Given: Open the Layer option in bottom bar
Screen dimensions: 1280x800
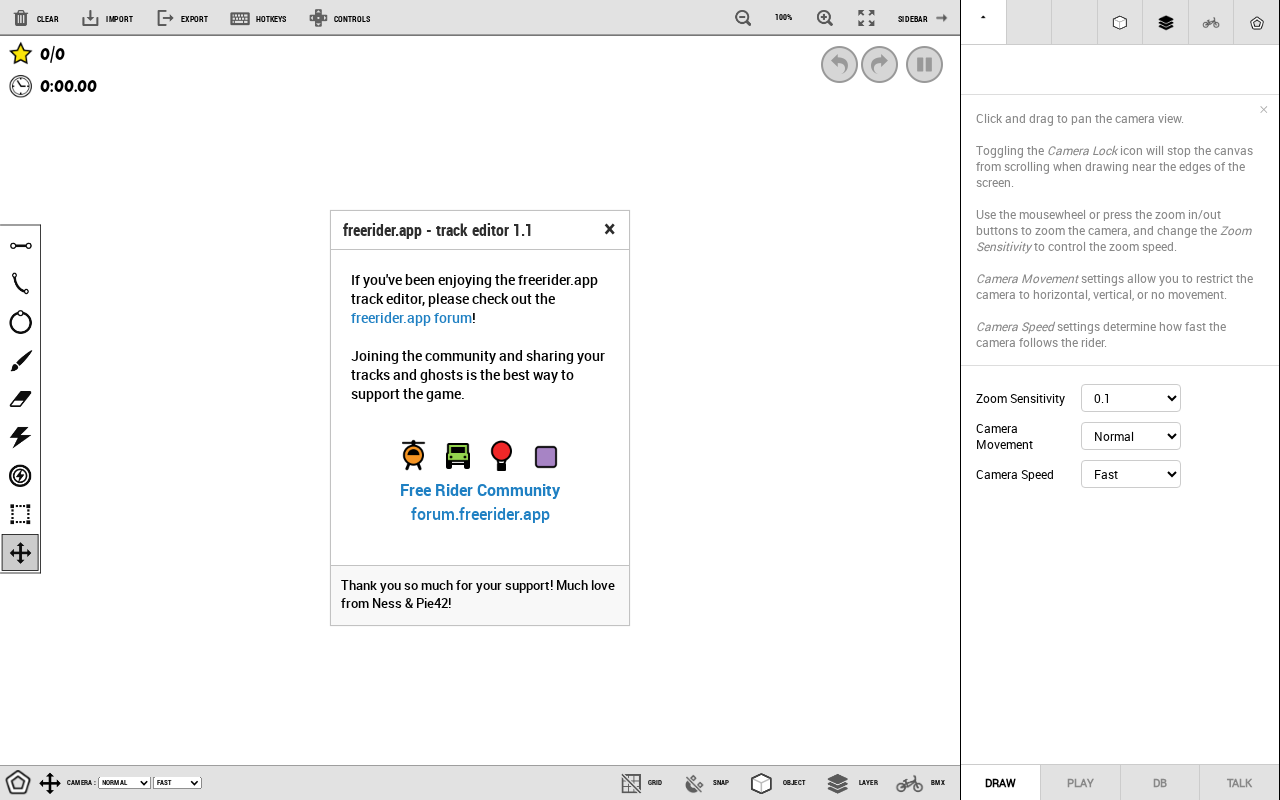Looking at the screenshot, I should (x=853, y=783).
